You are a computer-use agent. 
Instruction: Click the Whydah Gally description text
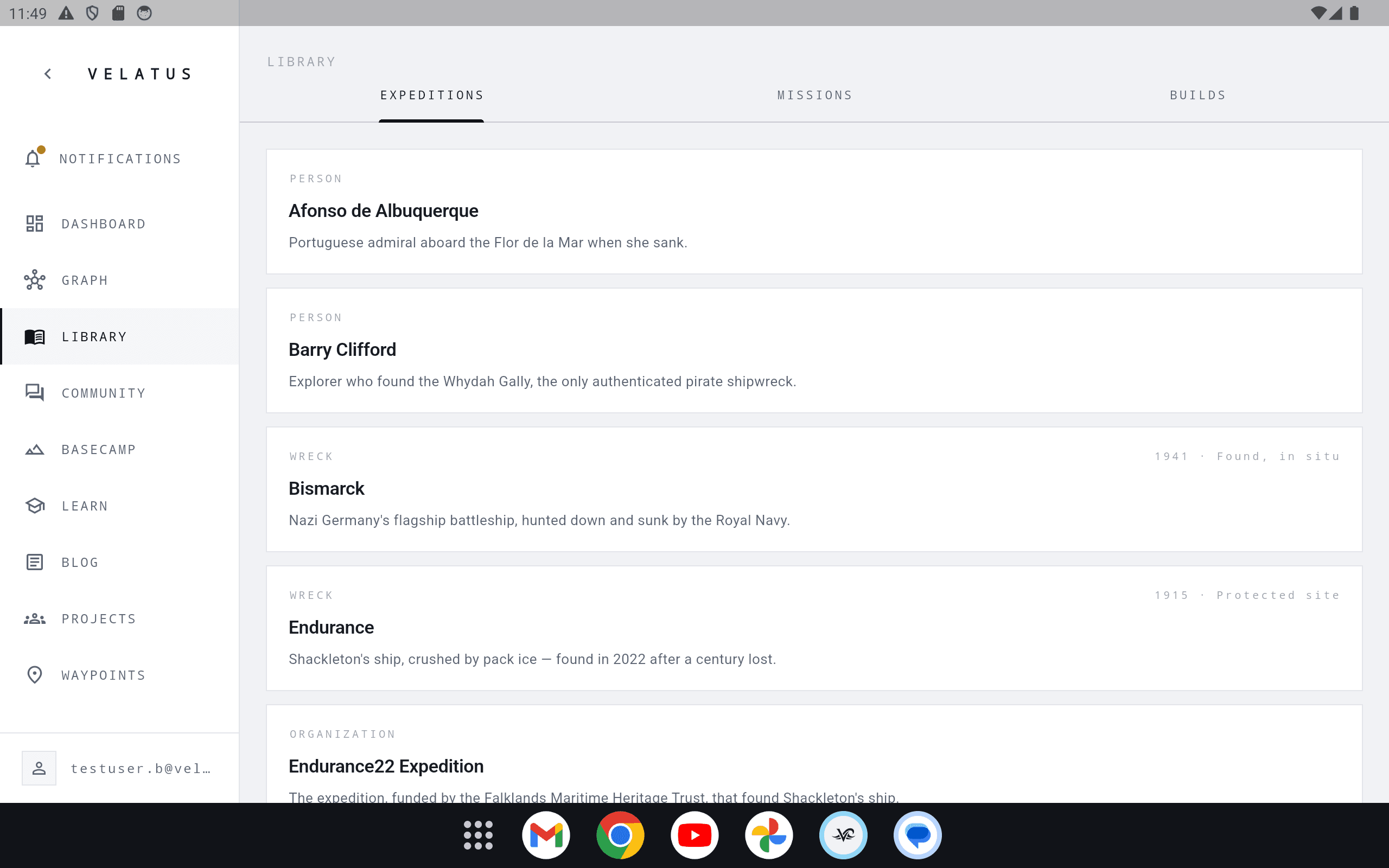point(543,382)
